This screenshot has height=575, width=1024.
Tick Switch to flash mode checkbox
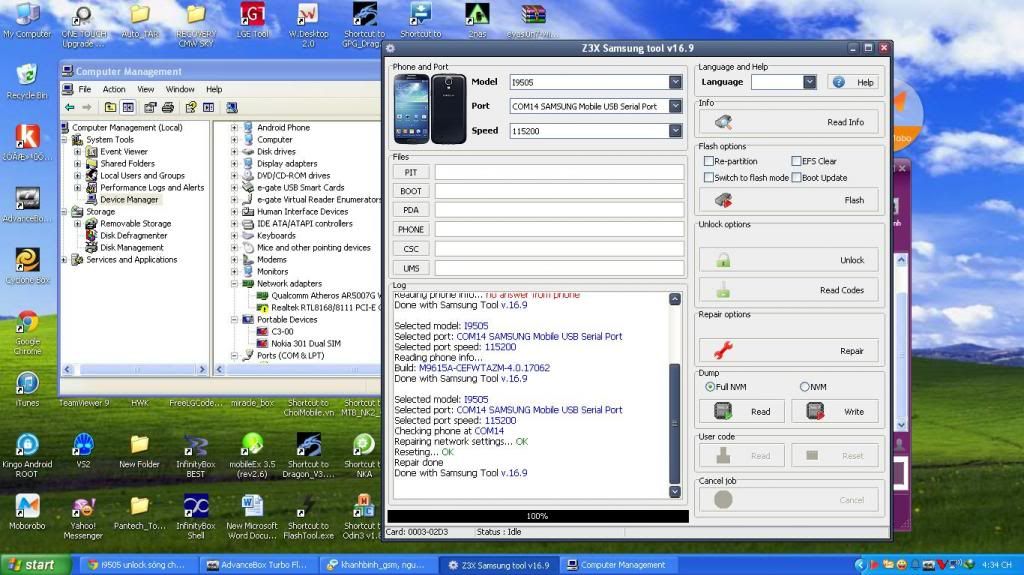point(709,177)
